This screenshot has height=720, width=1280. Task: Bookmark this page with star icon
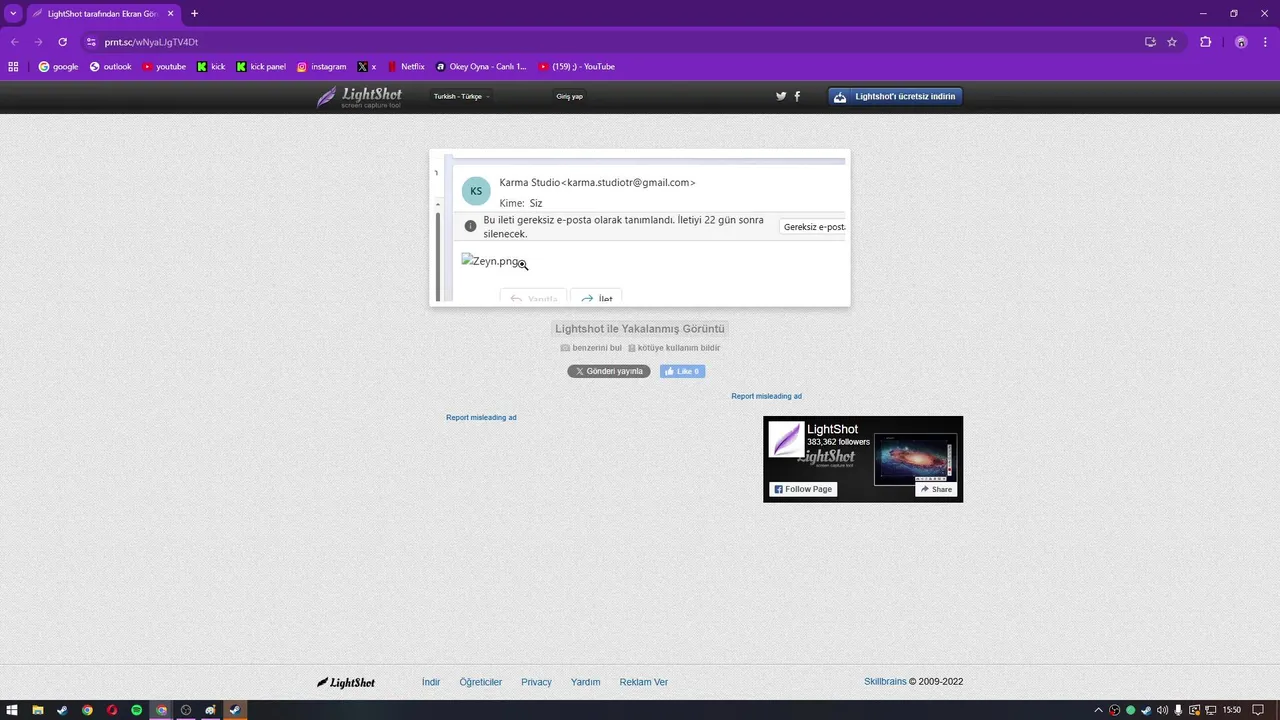(x=1172, y=42)
